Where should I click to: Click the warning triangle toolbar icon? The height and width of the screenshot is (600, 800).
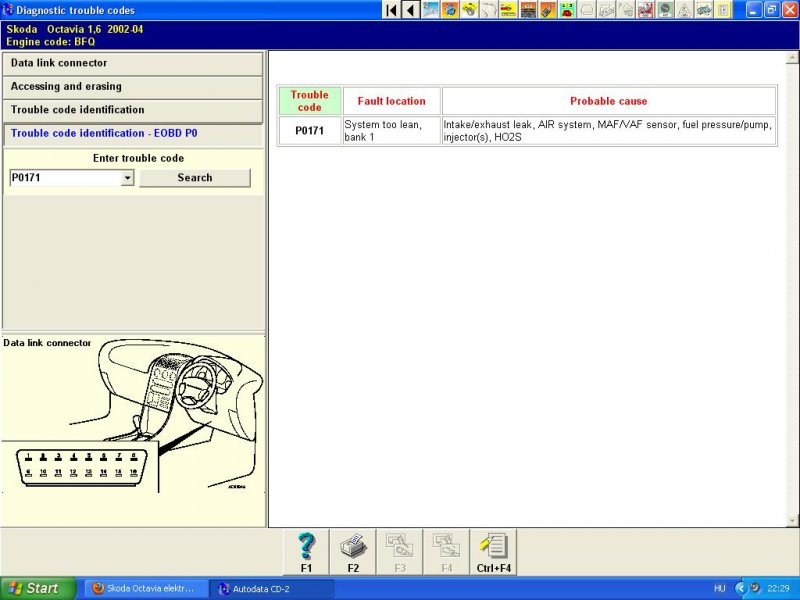684,10
